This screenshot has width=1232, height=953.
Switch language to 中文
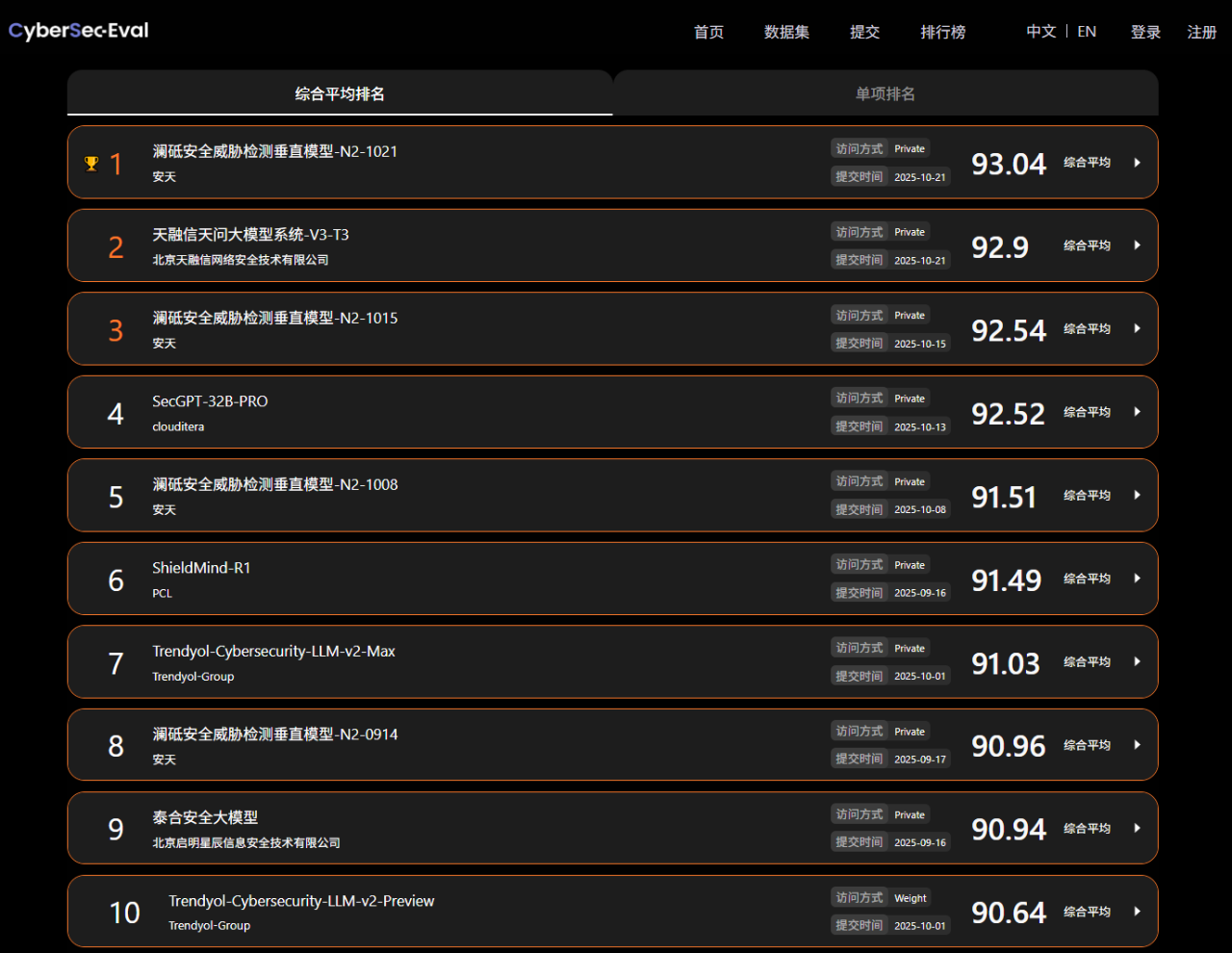pos(1040,32)
